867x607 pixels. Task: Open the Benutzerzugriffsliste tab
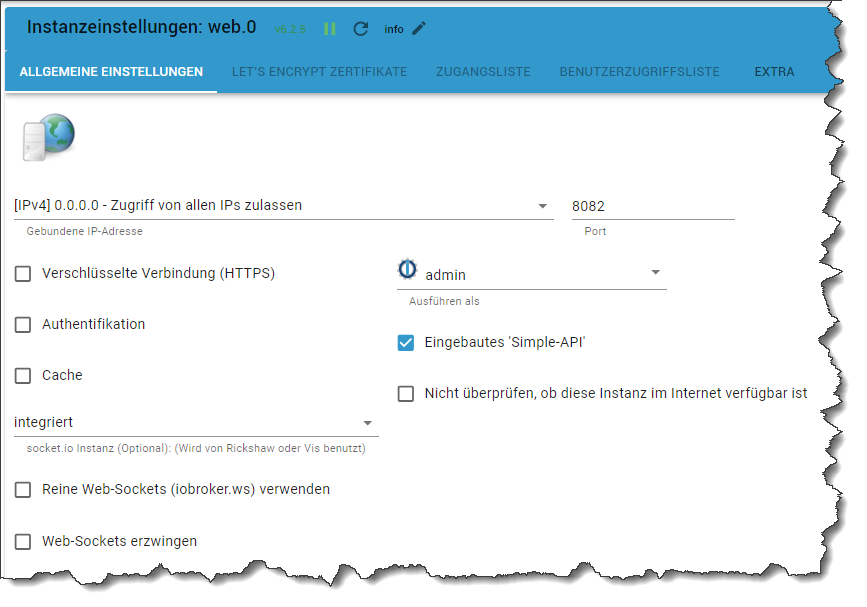639,72
